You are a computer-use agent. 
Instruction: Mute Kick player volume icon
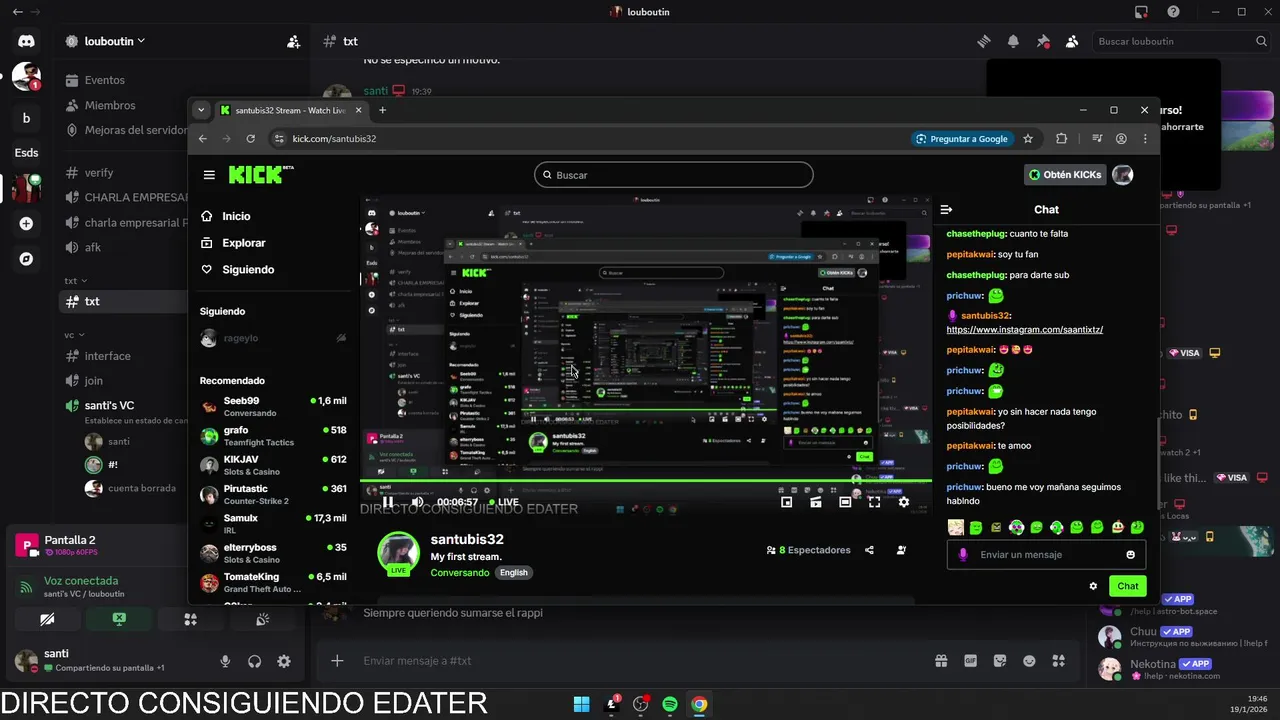(x=417, y=502)
